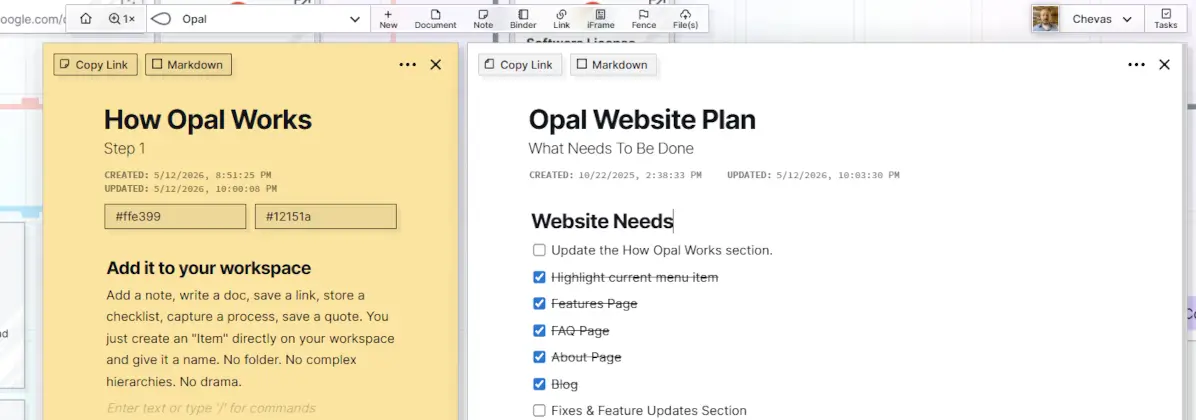Reset zoom with the 1× magnifier
The width and height of the screenshot is (1196, 420).
pos(122,19)
